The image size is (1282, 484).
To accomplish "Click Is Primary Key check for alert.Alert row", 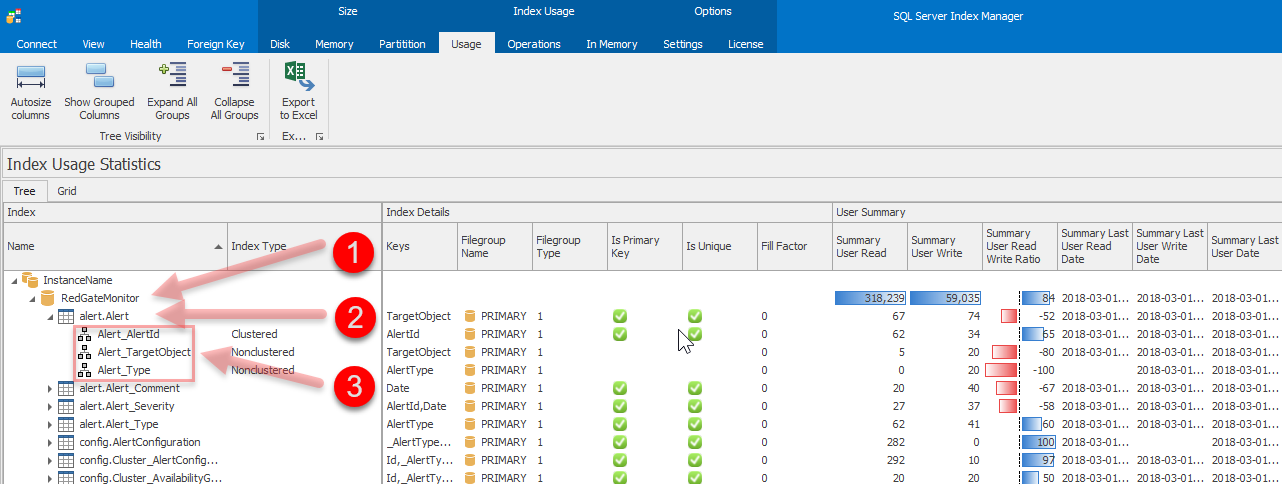I will point(620,316).
